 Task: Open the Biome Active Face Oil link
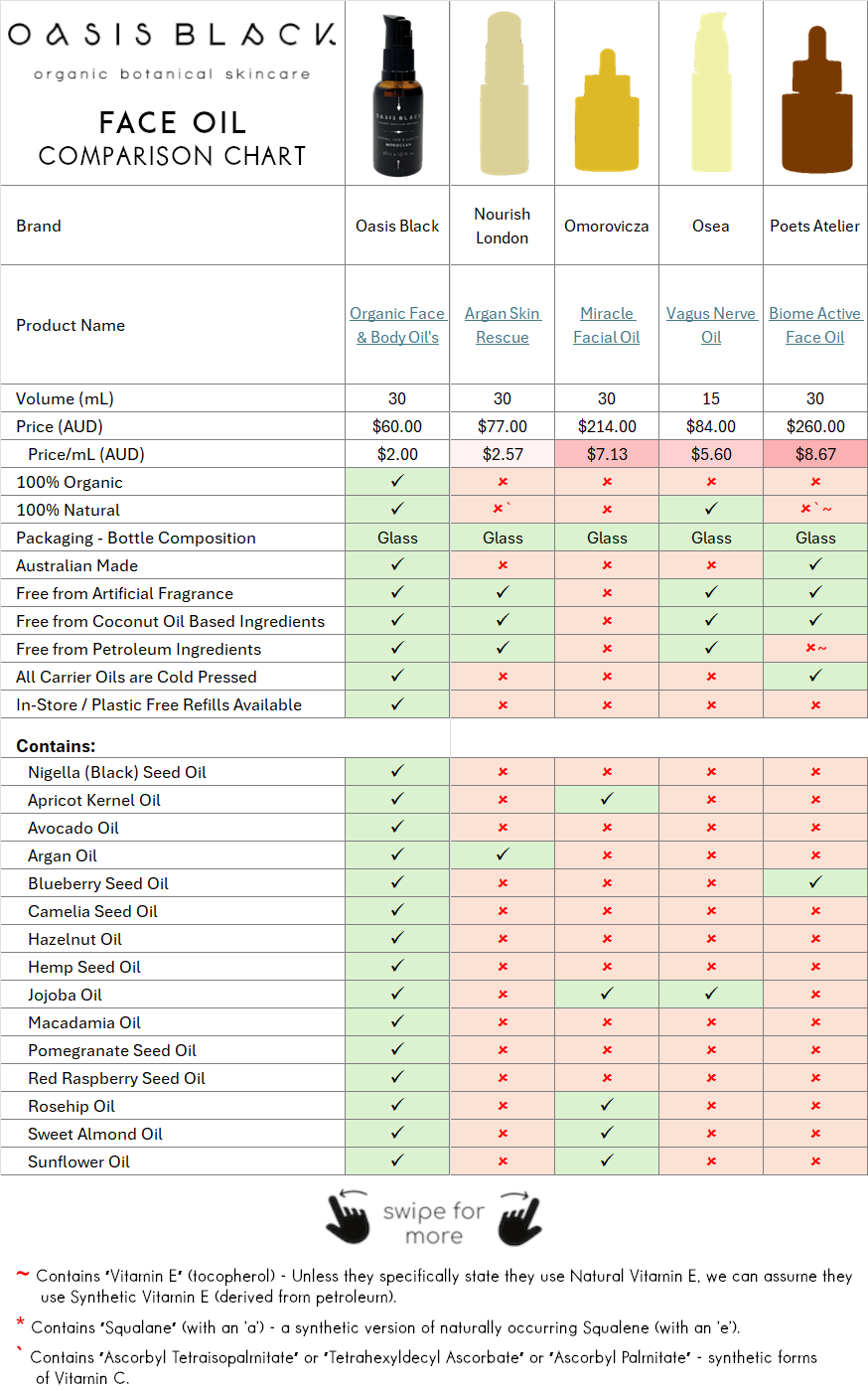(x=815, y=325)
